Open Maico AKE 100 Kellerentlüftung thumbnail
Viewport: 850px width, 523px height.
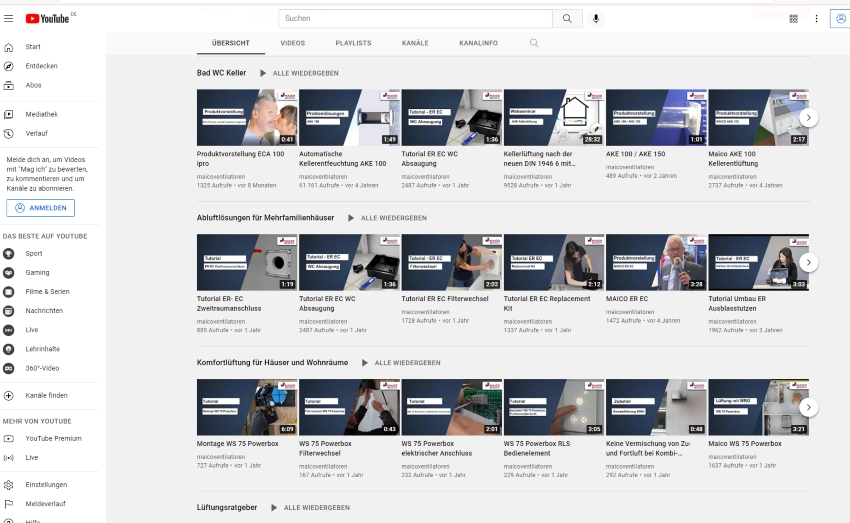click(x=758, y=117)
